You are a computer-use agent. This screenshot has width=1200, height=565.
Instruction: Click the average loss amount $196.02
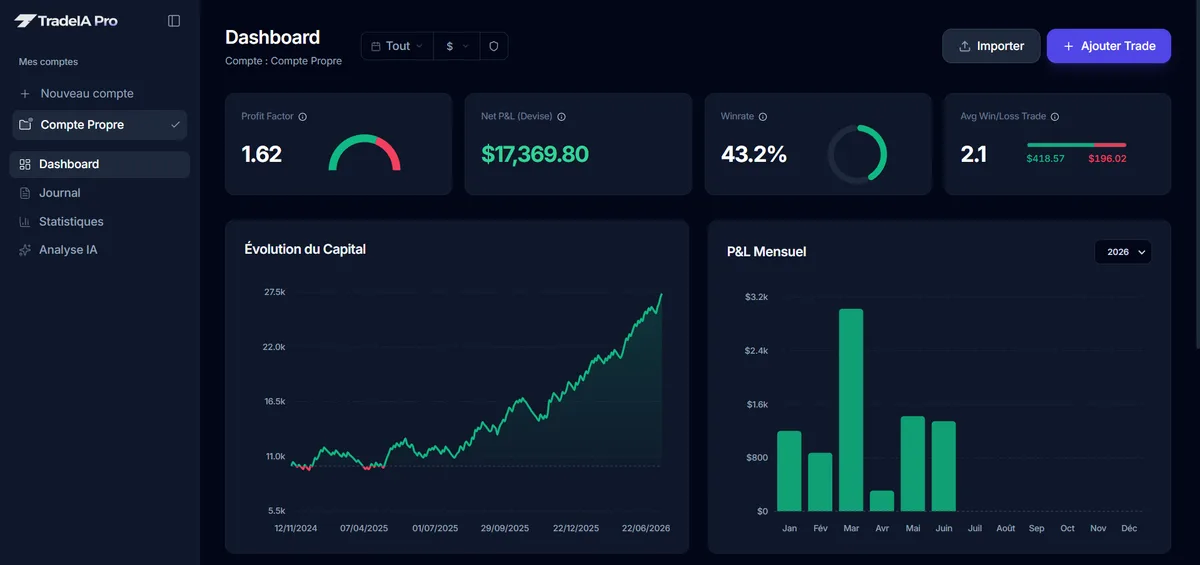pyautogui.click(x=1107, y=159)
